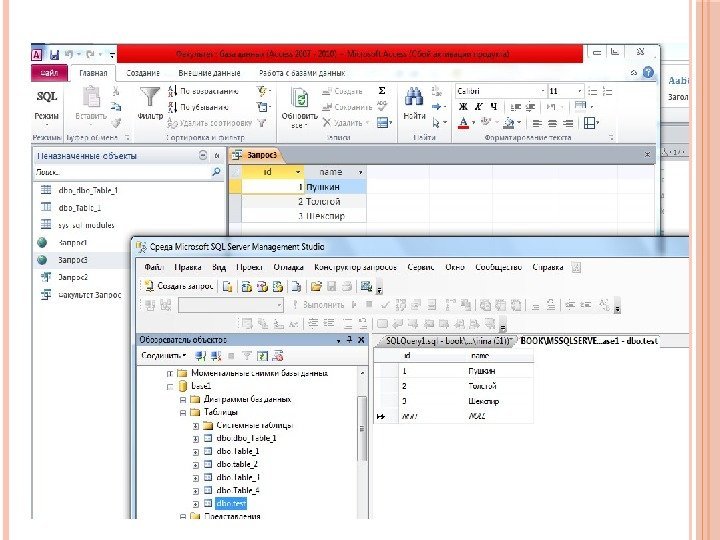Expand the Системные таблицы tree node
This screenshot has height=540, width=720.
tap(196, 426)
